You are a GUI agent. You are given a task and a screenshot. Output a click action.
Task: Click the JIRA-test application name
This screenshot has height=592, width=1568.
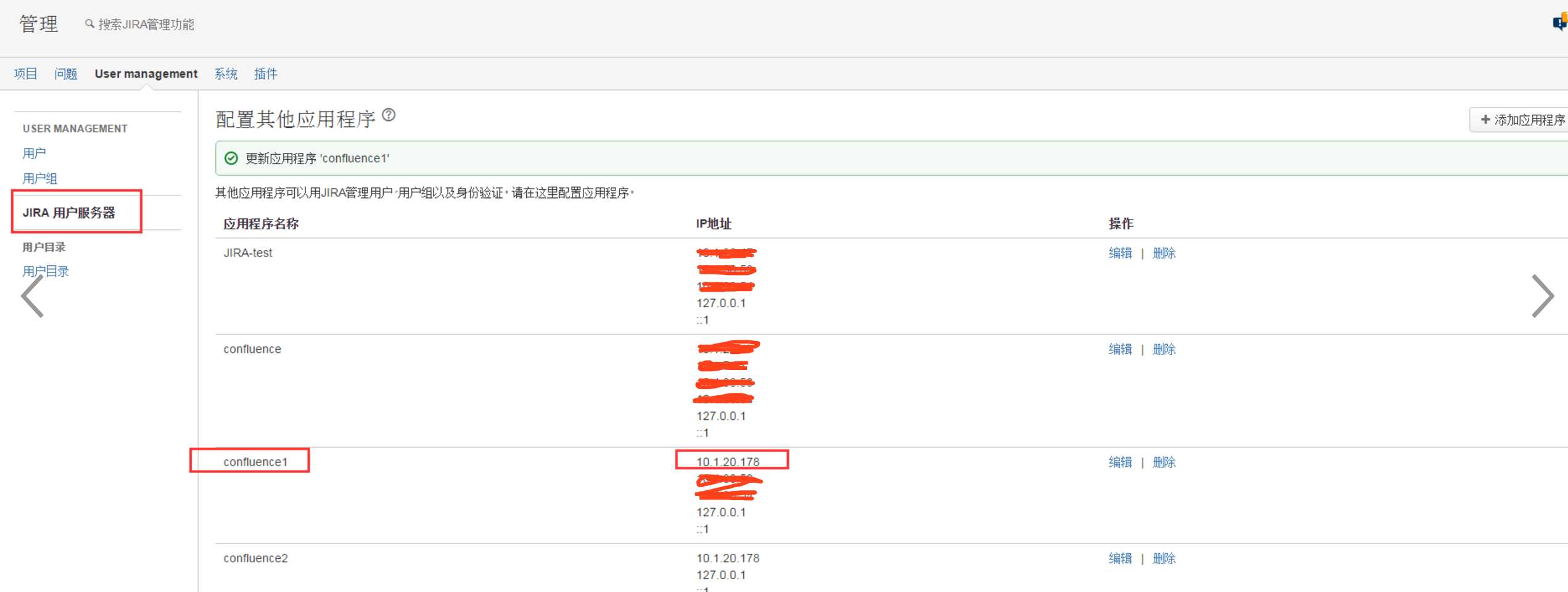pos(248,253)
